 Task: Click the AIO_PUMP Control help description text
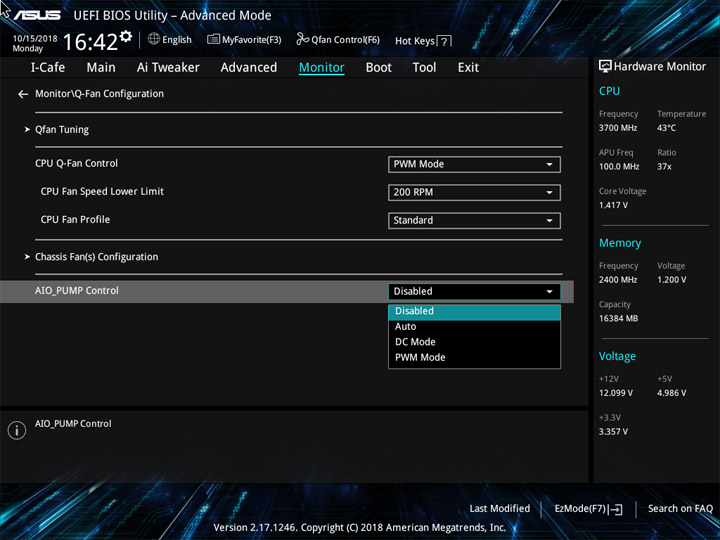point(73,424)
